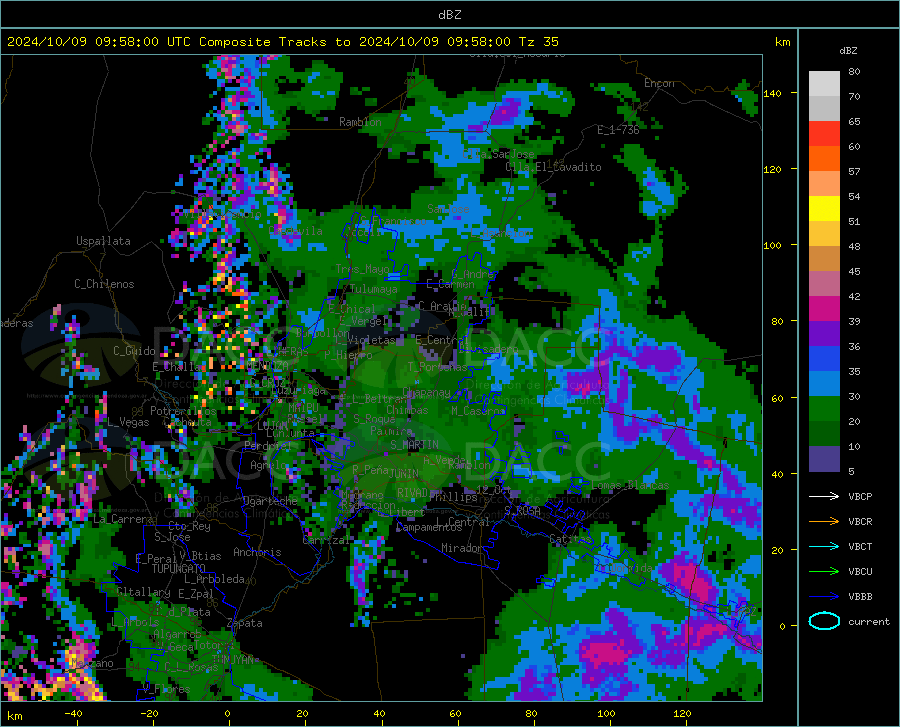The image size is (900, 727).
Task: Pick the red swatch between 65 and 60 dBZ
Action: 824,134
